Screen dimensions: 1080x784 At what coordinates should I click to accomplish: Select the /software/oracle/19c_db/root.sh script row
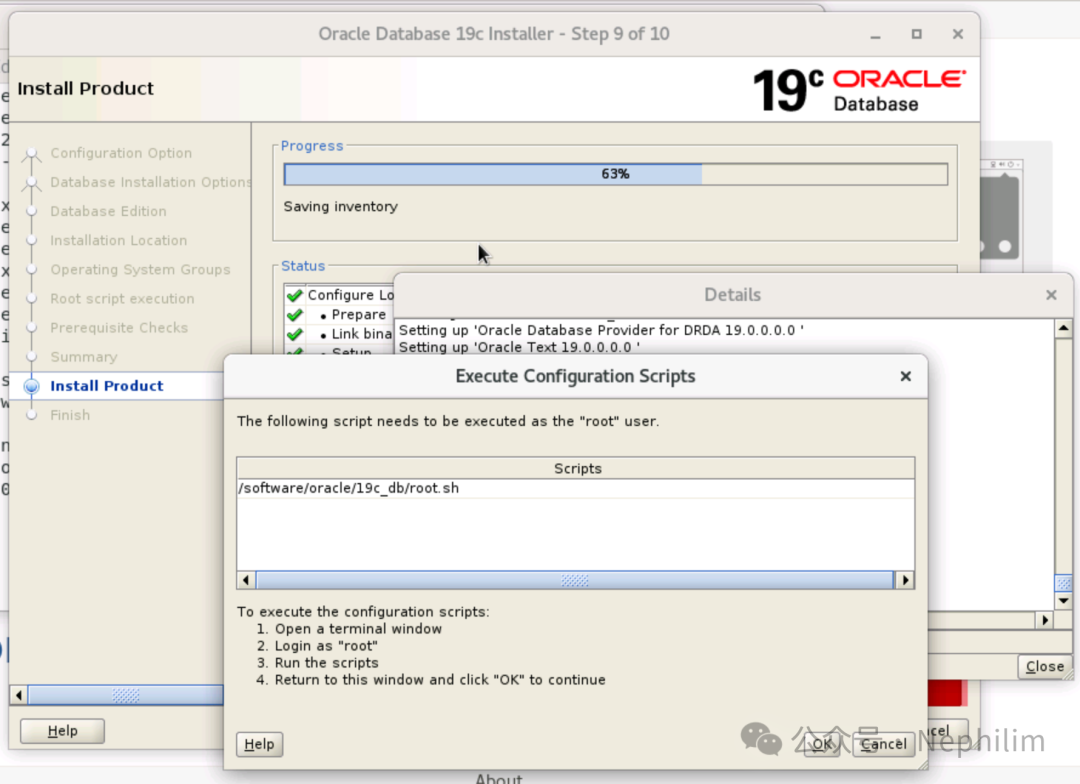[x=576, y=488]
